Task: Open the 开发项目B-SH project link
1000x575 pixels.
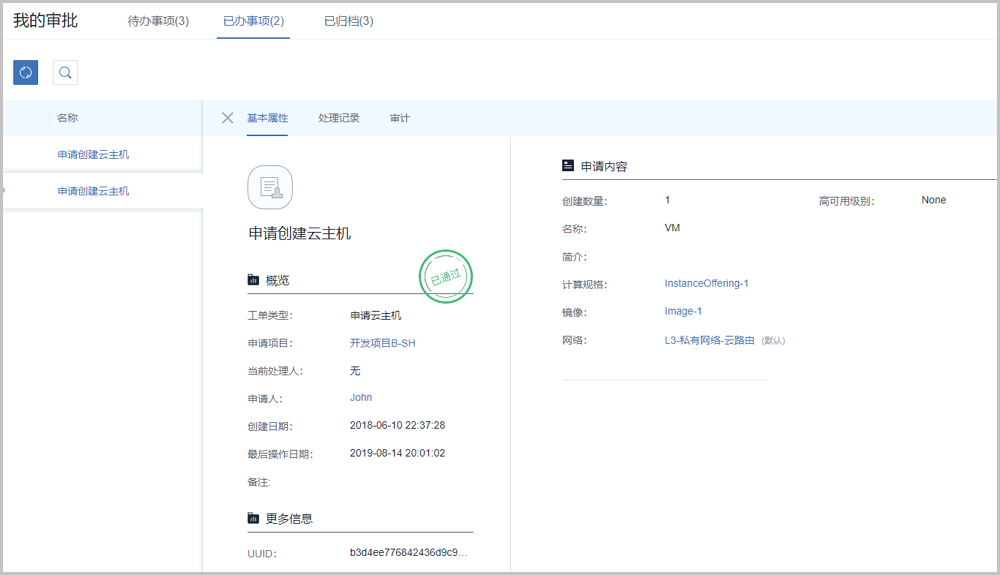Action: tap(382, 343)
